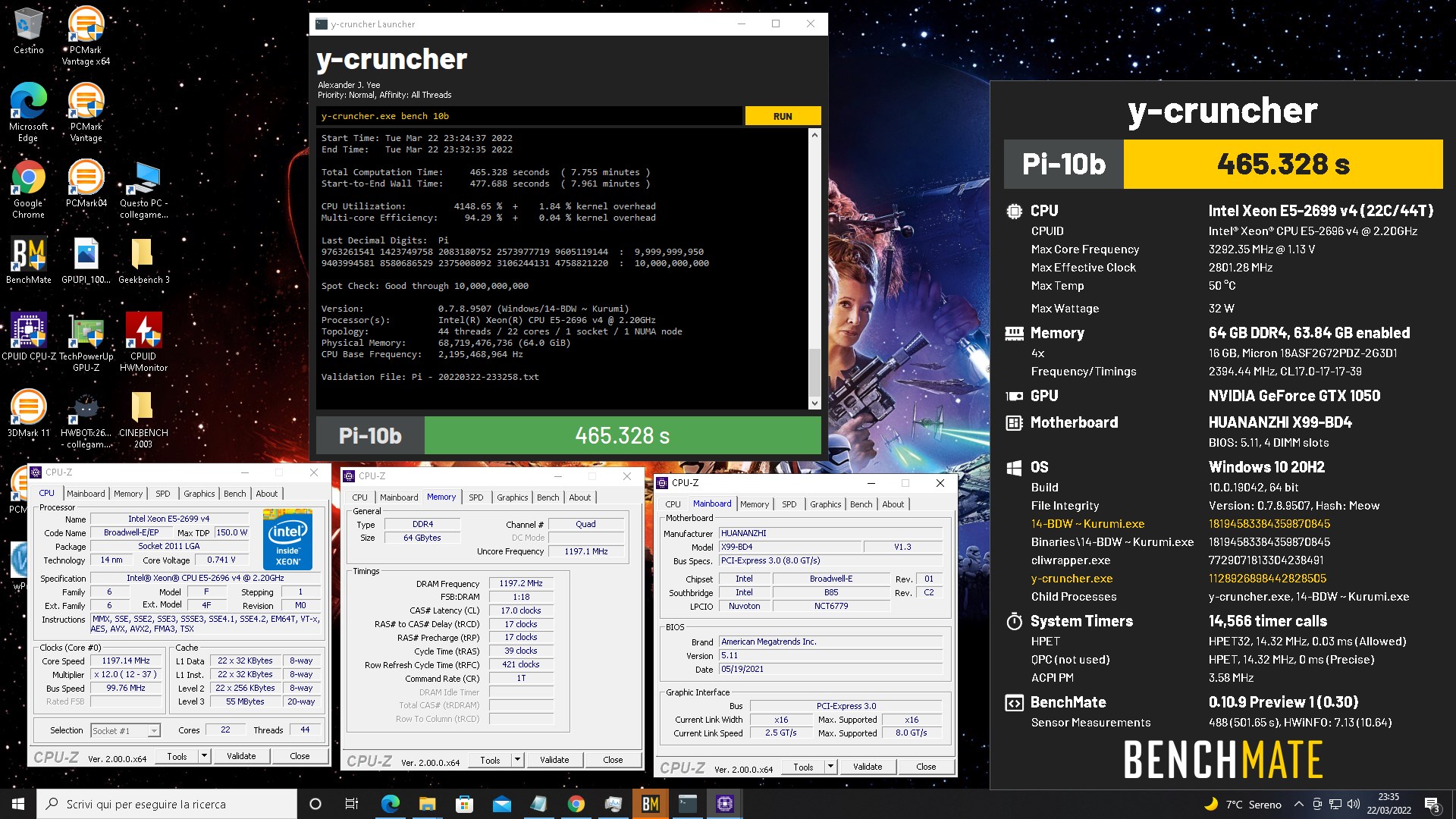
Task: Click green Pi-10b result bar in launcher
Action: [x=622, y=436]
